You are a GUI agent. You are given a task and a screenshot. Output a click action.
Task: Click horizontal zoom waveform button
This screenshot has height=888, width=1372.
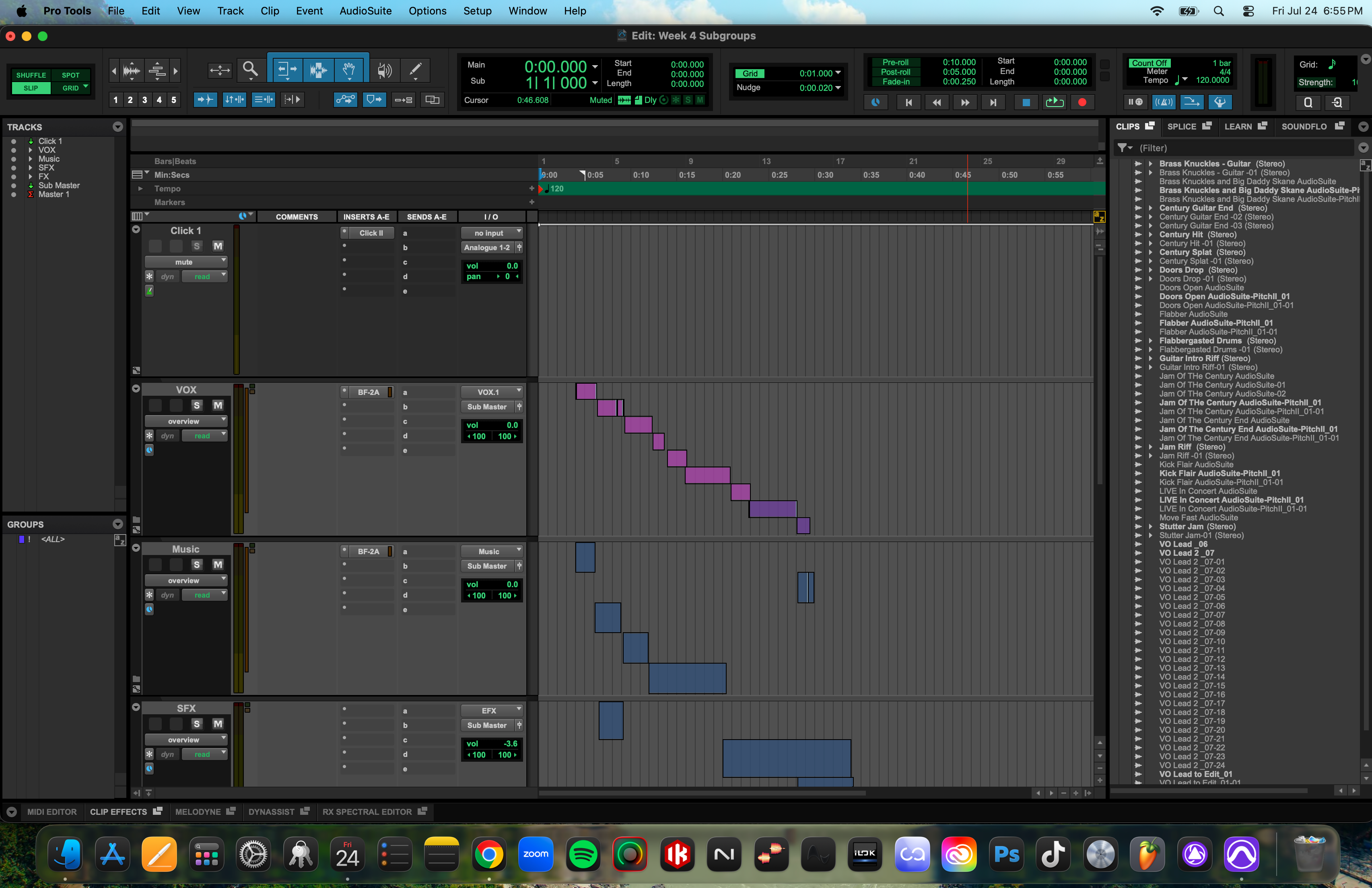132,71
